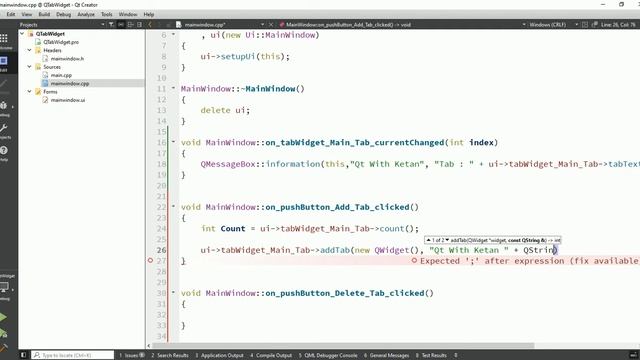Show the Search Results pane
Screen dimensions: 640x360
[x=170, y=356]
